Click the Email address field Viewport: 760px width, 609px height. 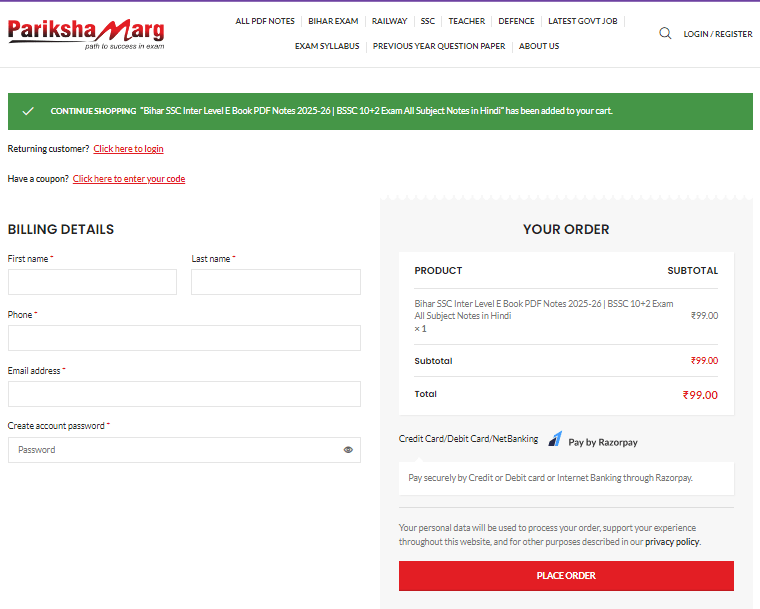[184, 394]
